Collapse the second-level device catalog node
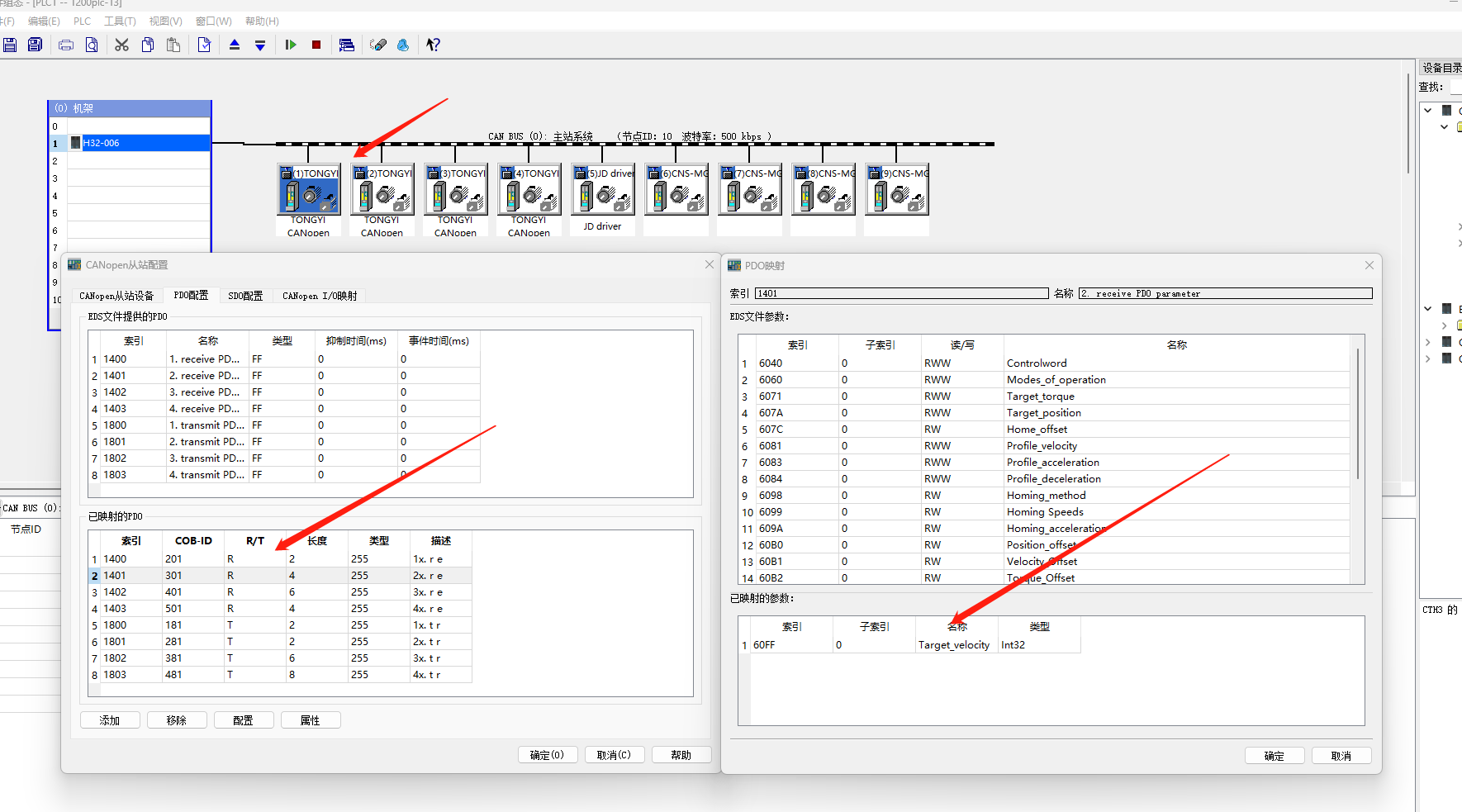1462x812 pixels. click(1444, 127)
